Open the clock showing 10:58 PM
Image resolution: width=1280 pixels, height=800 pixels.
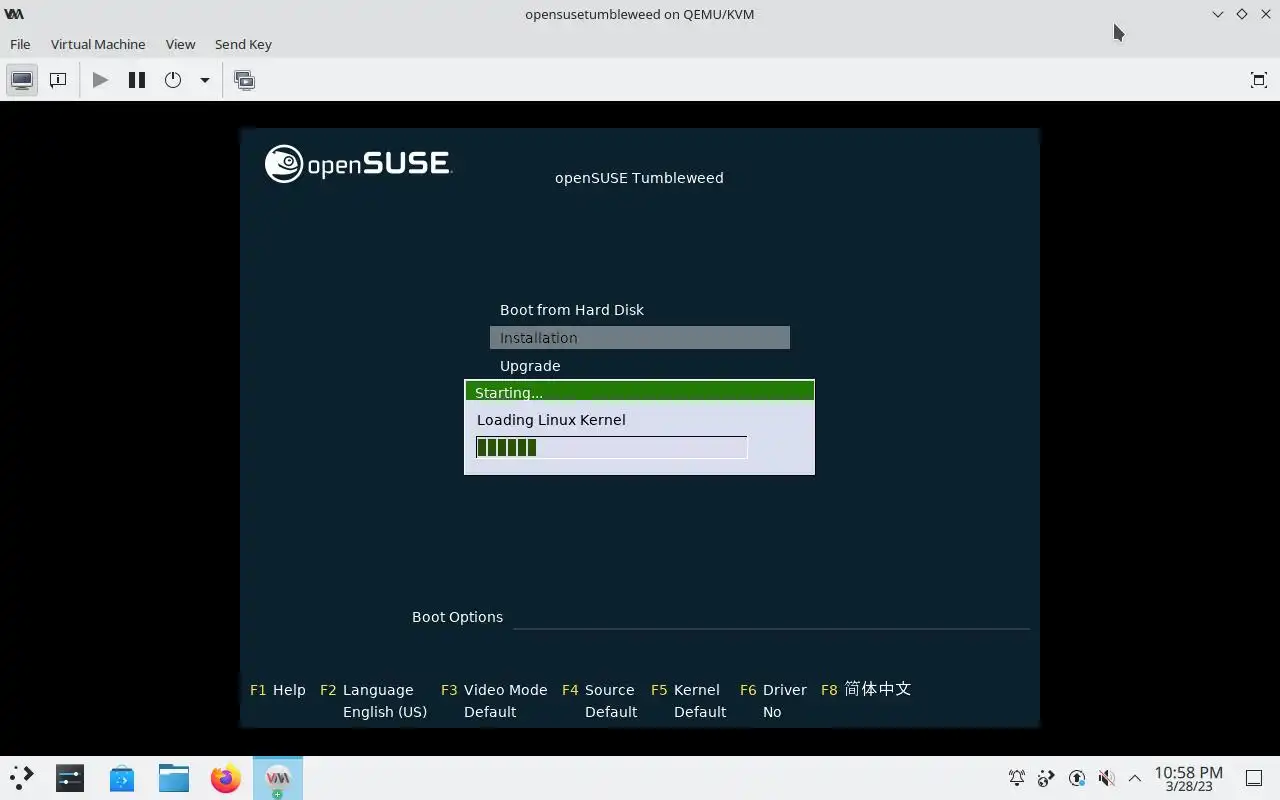pyautogui.click(x=1188, y=778)
